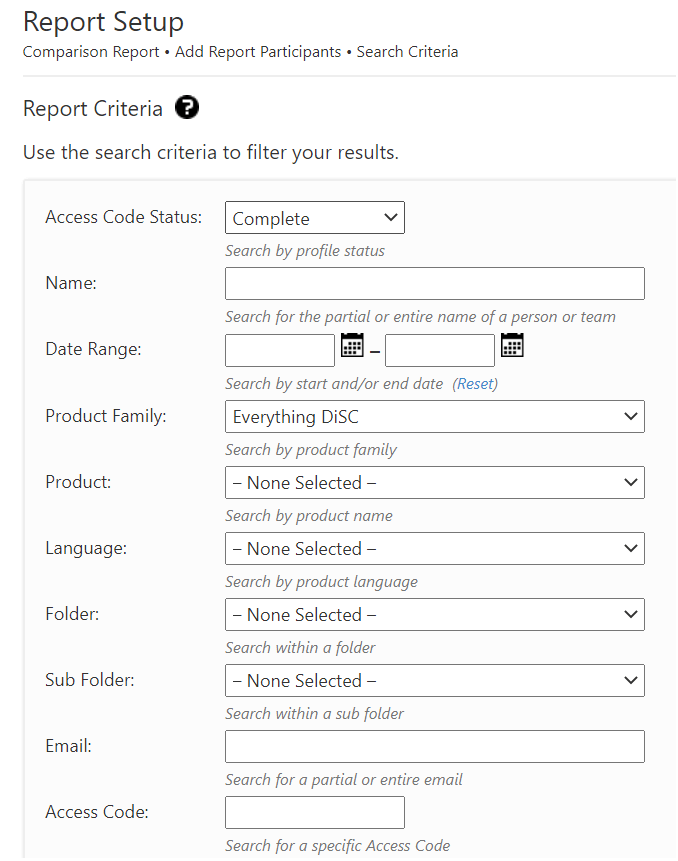The image size is (678, 861).
Task: Focus the Access Code input field
Action: pos(315,812)
